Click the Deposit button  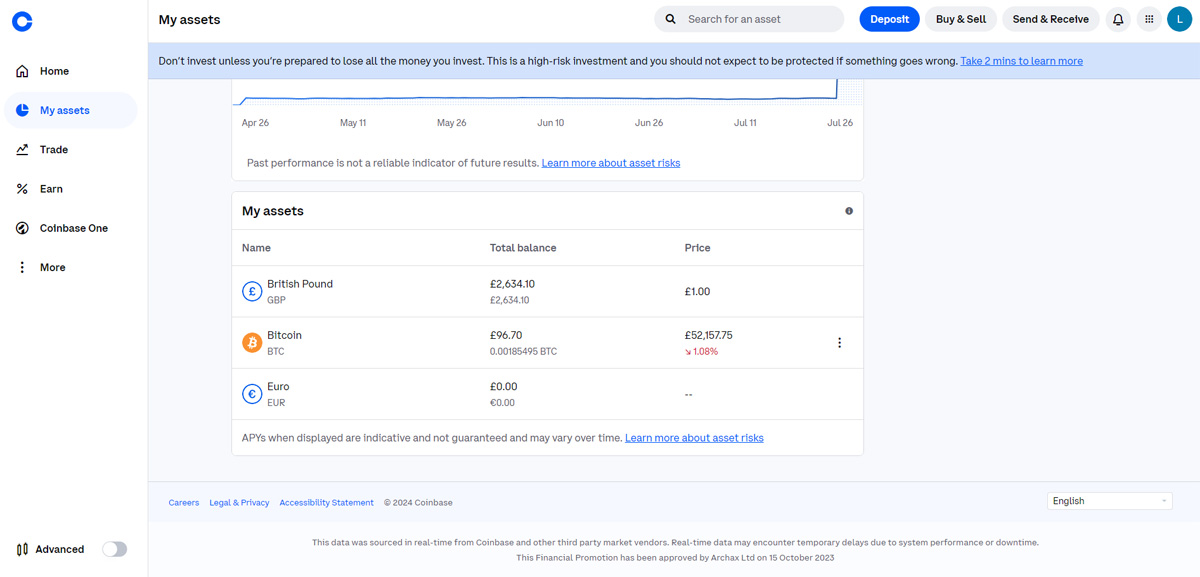tap(889, 19)
